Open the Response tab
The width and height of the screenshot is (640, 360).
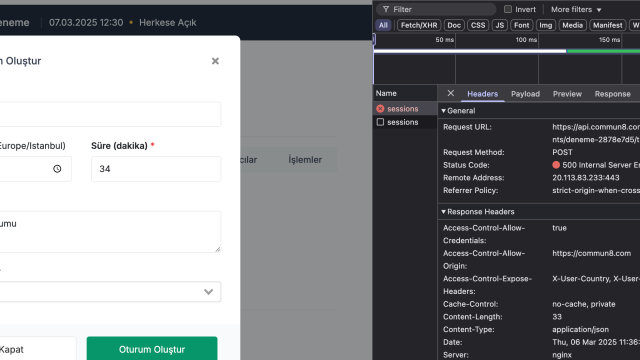[x=613, y=94]
